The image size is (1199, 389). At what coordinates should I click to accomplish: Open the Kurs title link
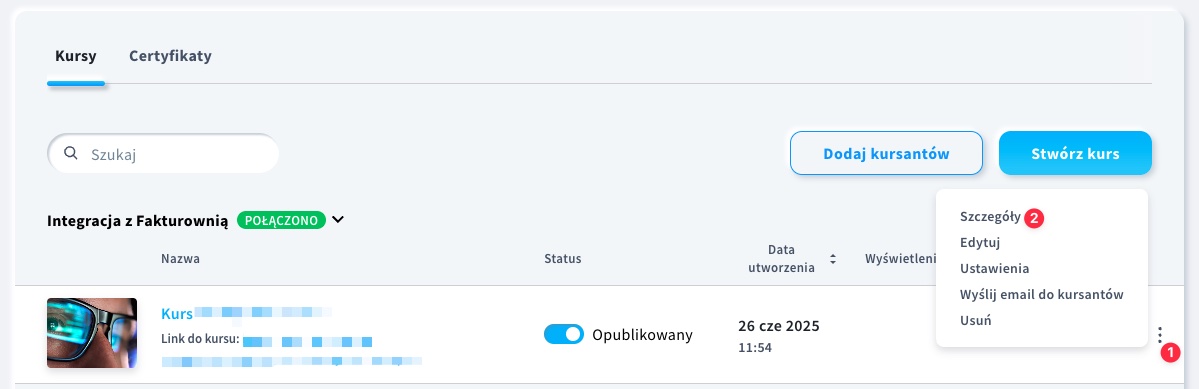(x=177, y=313)
